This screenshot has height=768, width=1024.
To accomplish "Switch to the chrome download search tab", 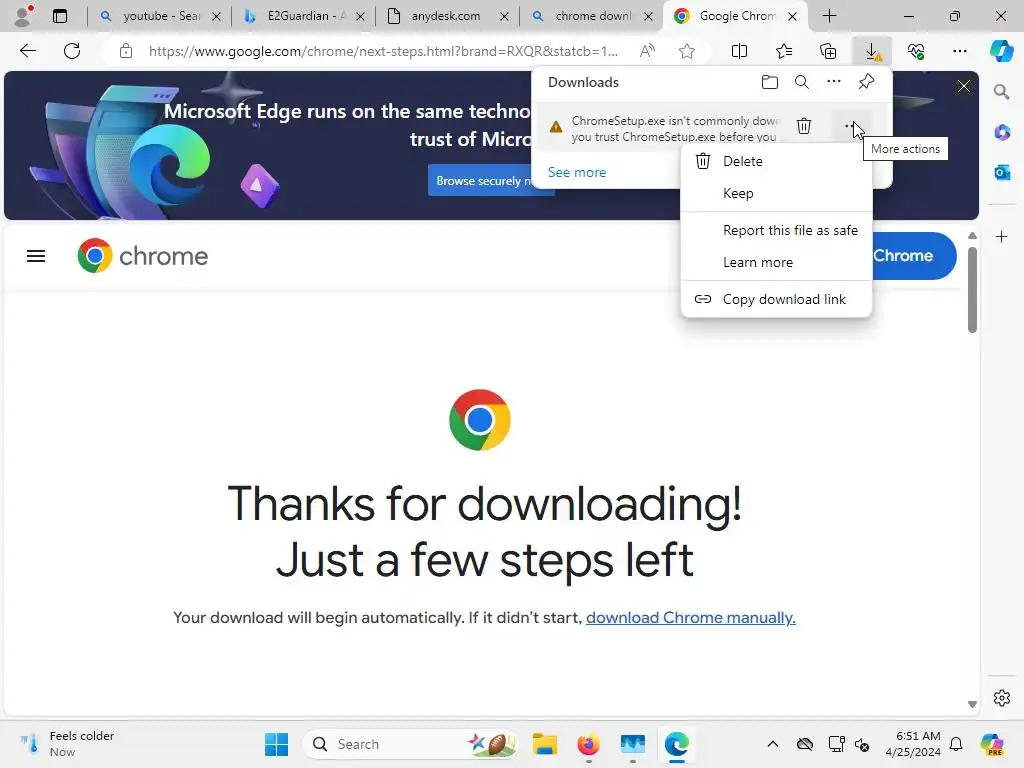I will 590,16.
